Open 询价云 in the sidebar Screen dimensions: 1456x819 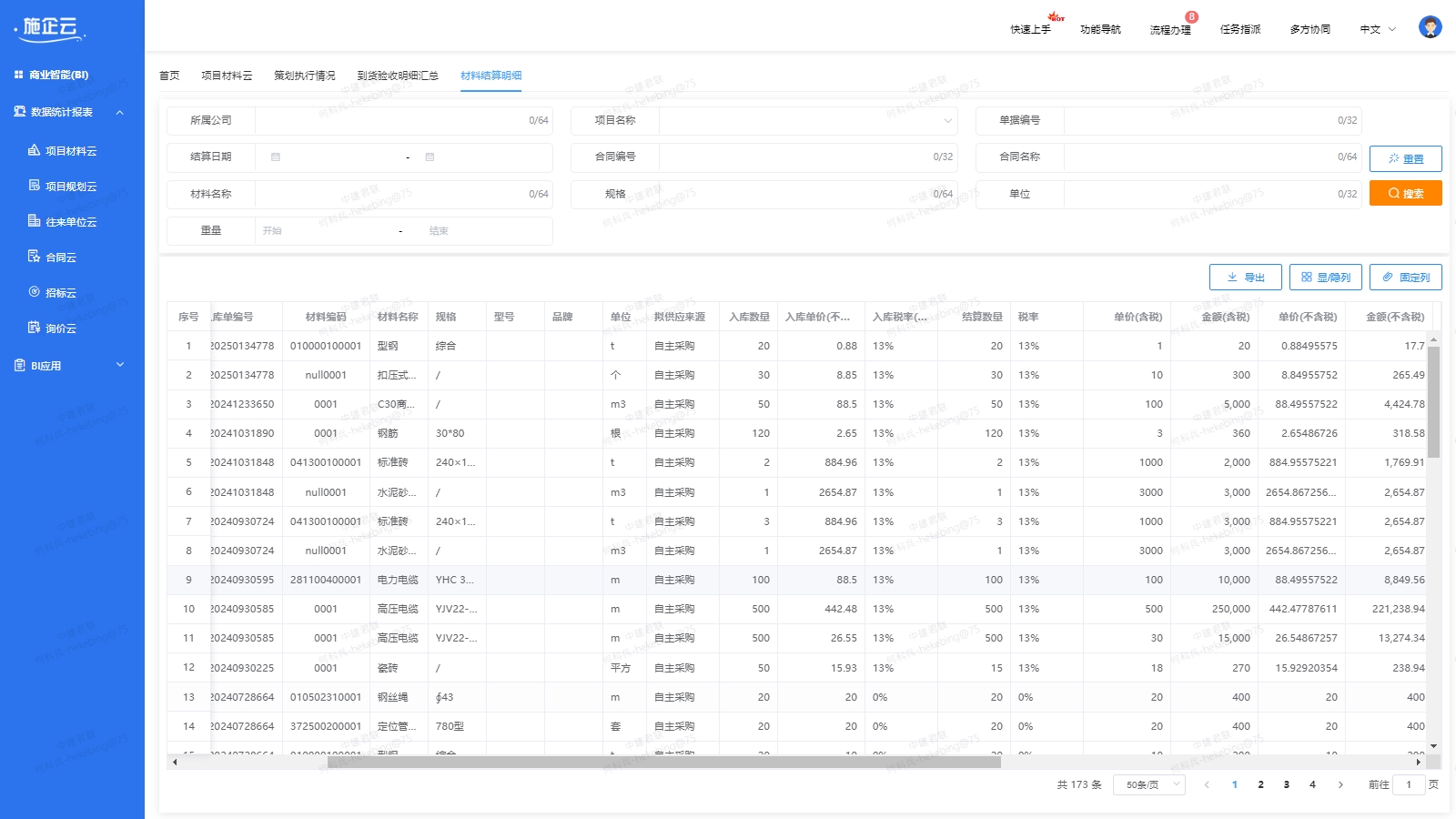[60, 329]
